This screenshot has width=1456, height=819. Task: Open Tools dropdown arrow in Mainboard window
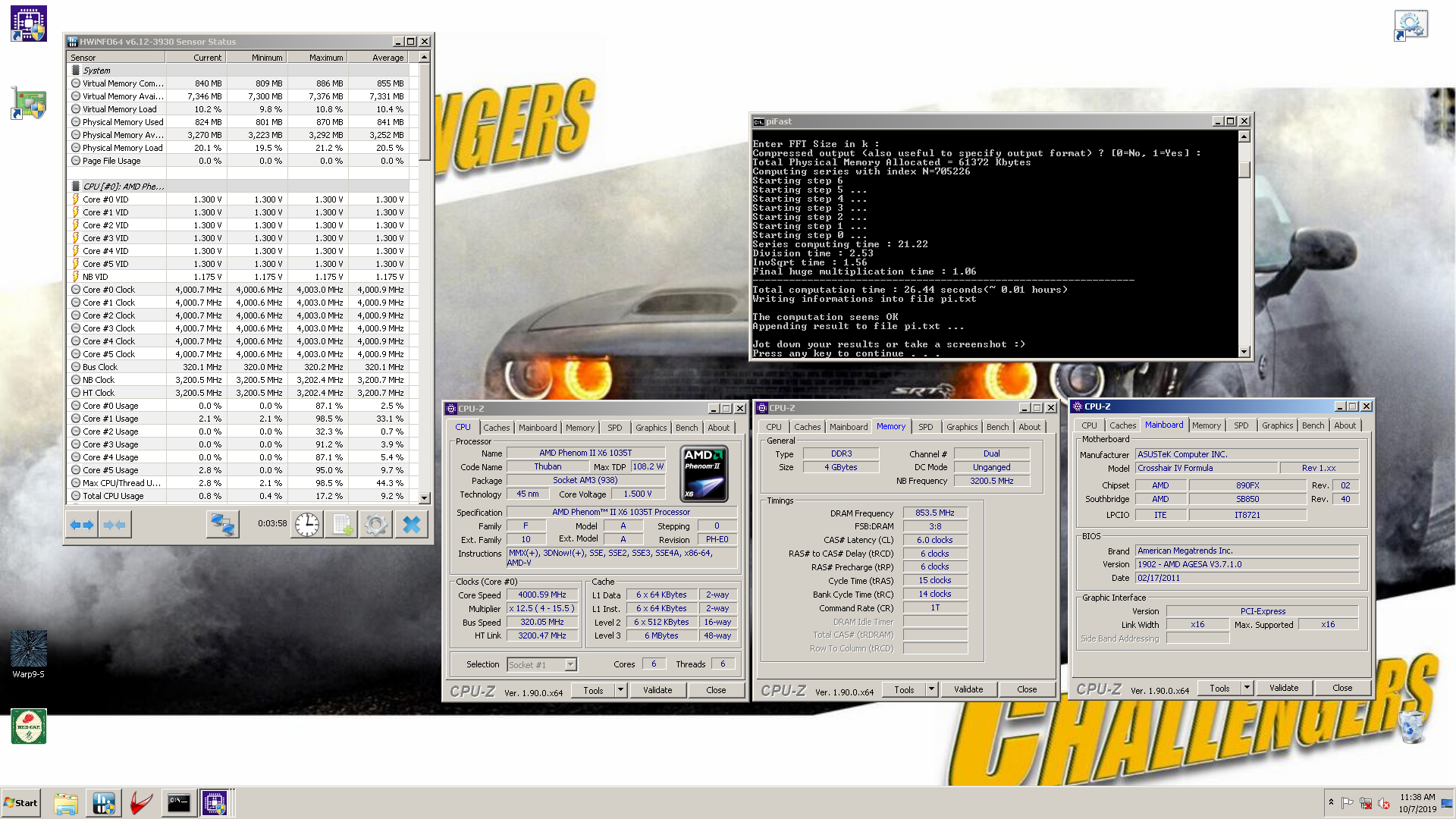pyautogui.click(x=1247, y=688)
